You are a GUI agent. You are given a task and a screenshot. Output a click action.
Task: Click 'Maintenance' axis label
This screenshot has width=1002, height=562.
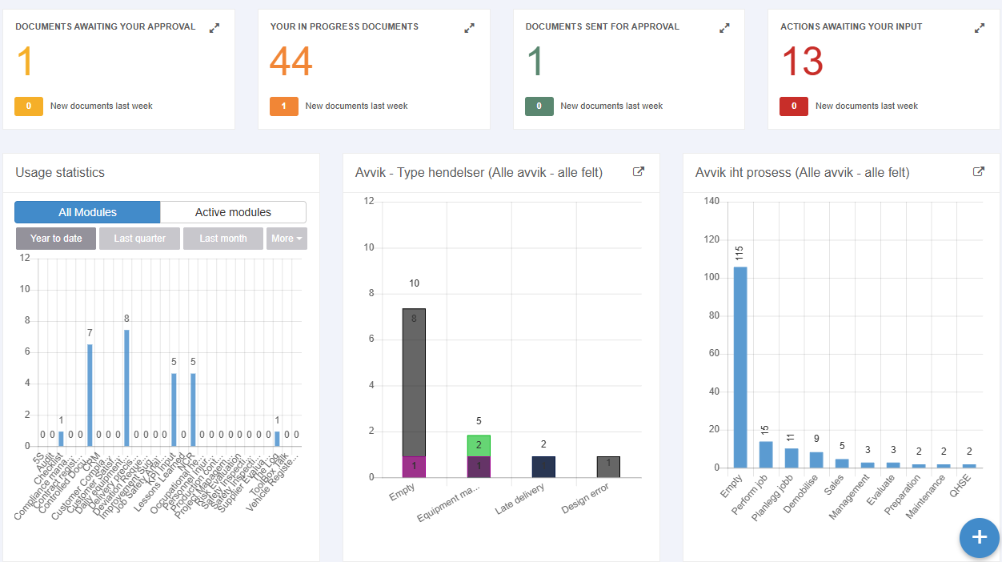925,496
